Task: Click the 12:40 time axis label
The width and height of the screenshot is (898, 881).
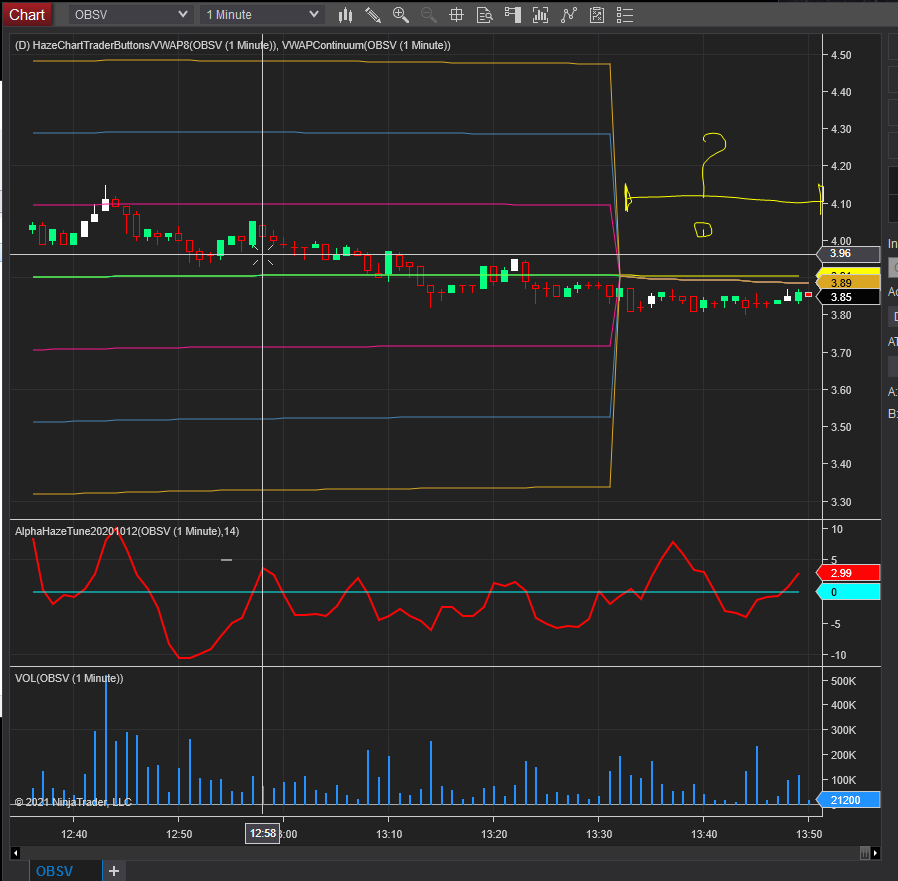Action: (74, 834)
